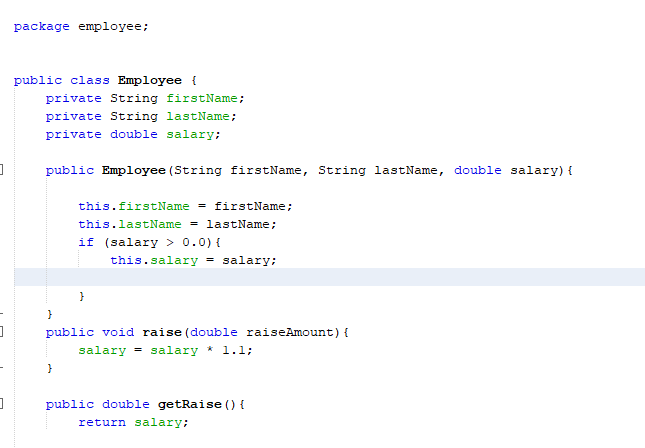The image size is (645, 448).
Task: Click "salary;" right of the this.salary assignment
Action: pos(249,261)
